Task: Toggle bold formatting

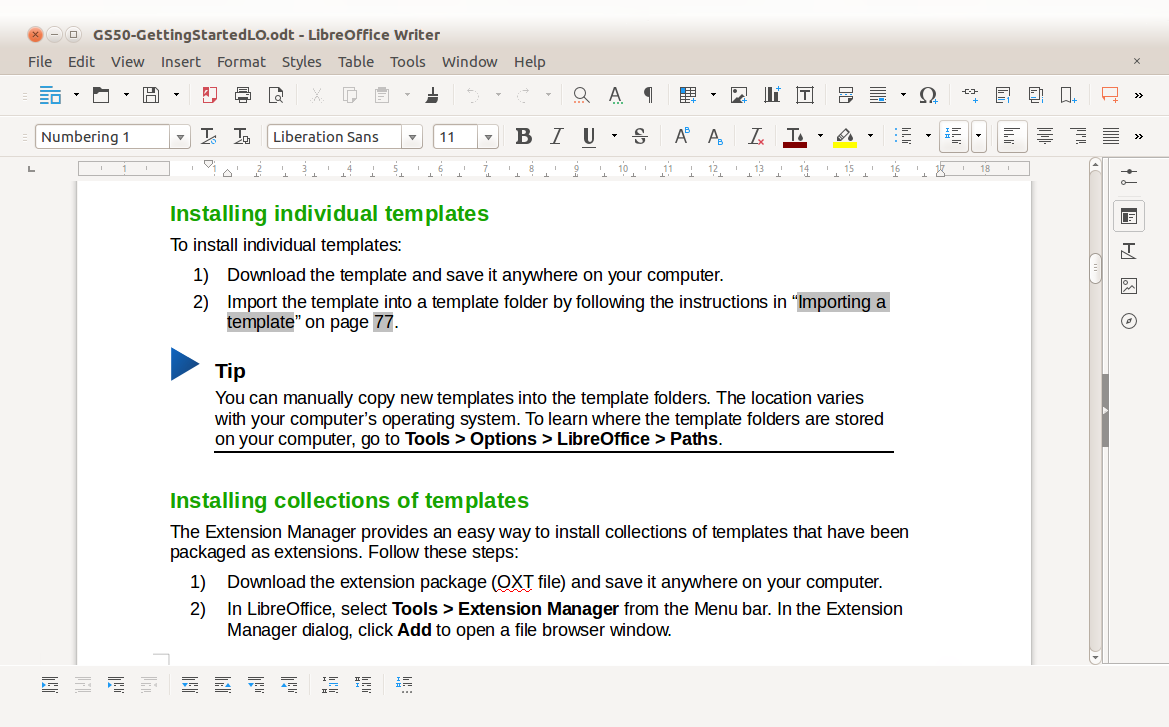Action: (x=524, y=136)
